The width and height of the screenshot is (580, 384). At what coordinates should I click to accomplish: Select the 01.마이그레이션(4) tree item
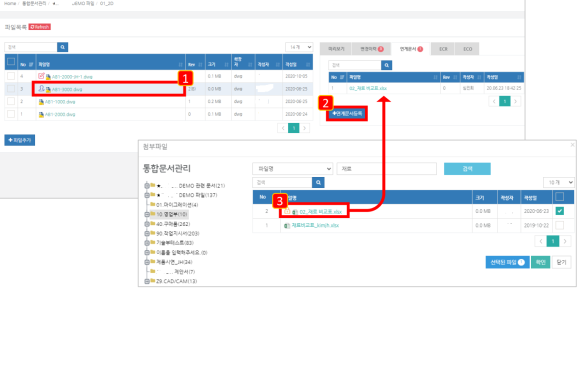pyautogui.click(x=177, y=205)
